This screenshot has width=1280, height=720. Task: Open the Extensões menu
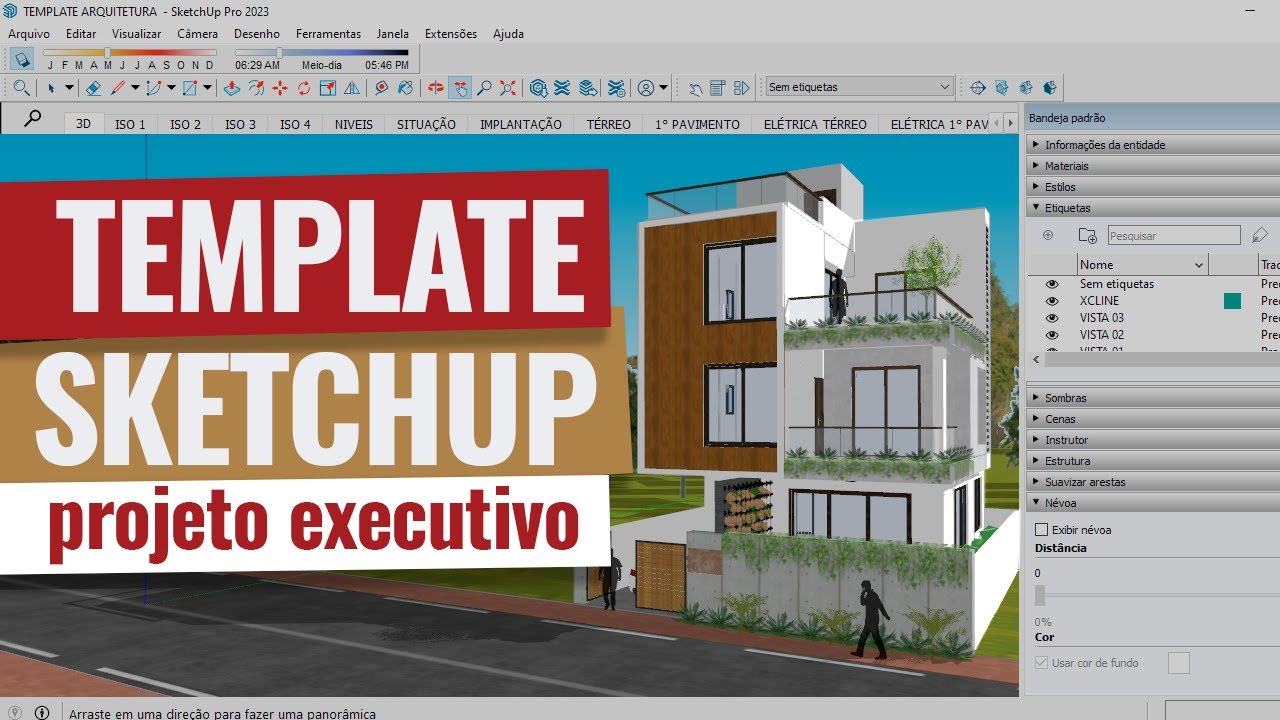coord(451,34)
